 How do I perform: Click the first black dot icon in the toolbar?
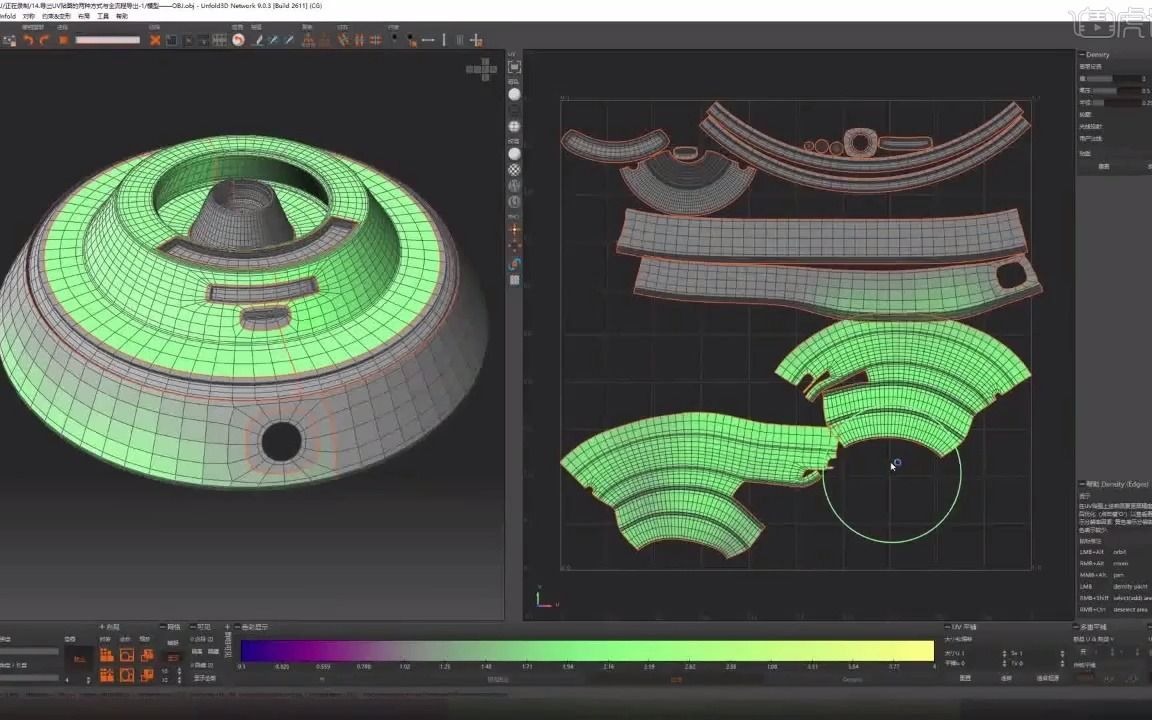coord(395,38)
